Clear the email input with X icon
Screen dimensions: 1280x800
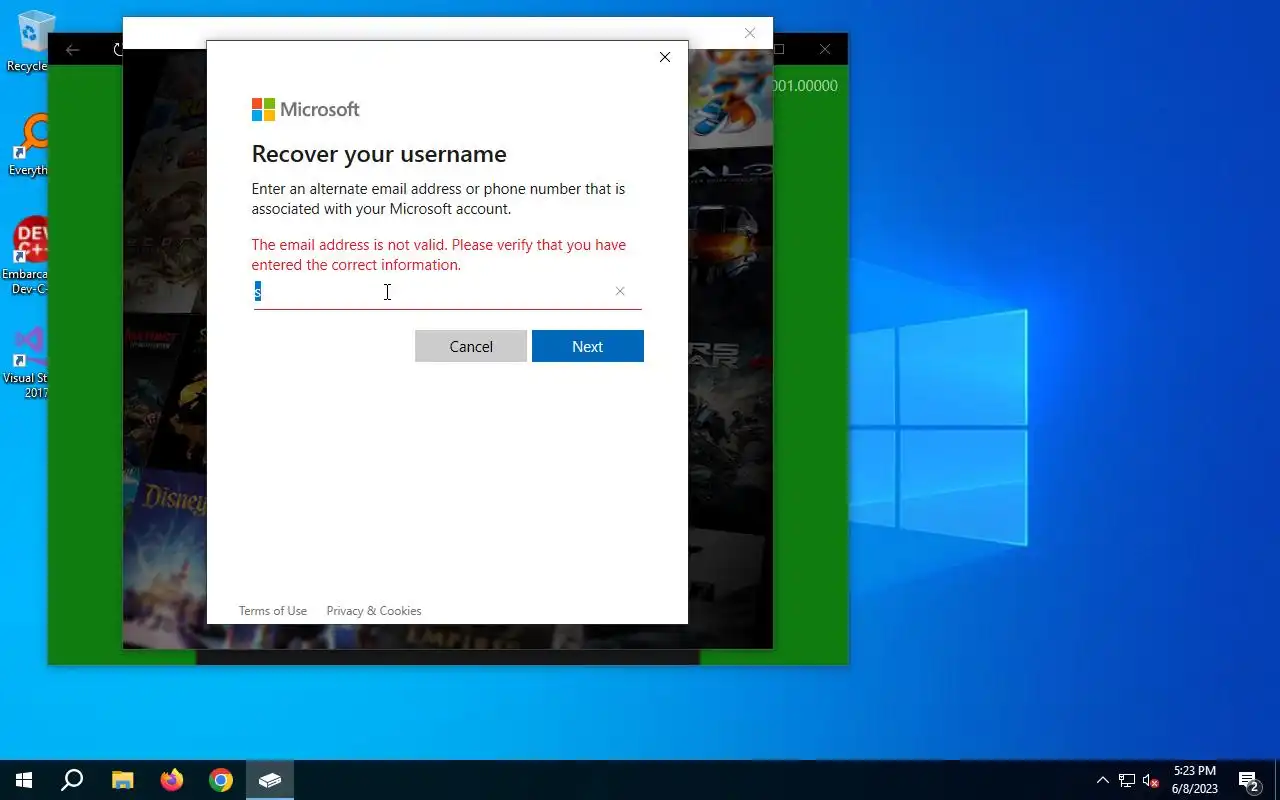coord(620,291)
